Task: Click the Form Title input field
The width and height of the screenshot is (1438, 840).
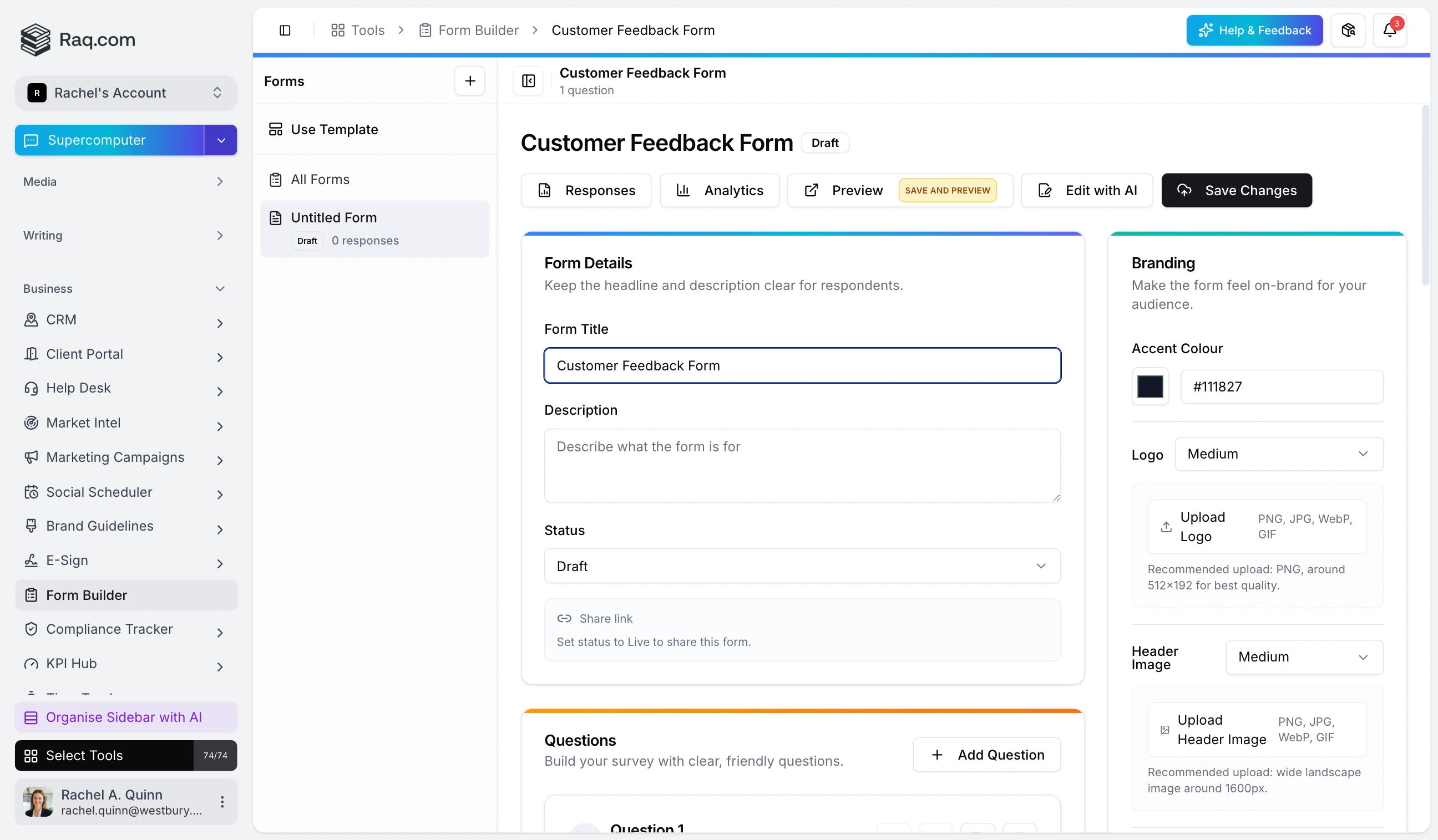Action: [x=802, y=365]
